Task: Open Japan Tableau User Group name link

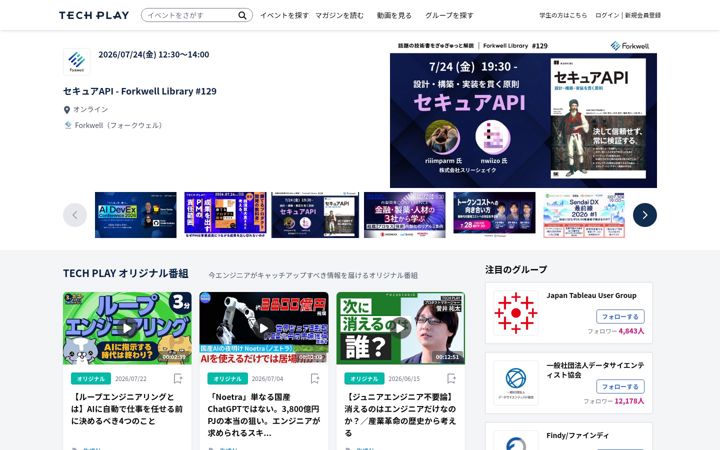Action: click(x=591, y=295)
